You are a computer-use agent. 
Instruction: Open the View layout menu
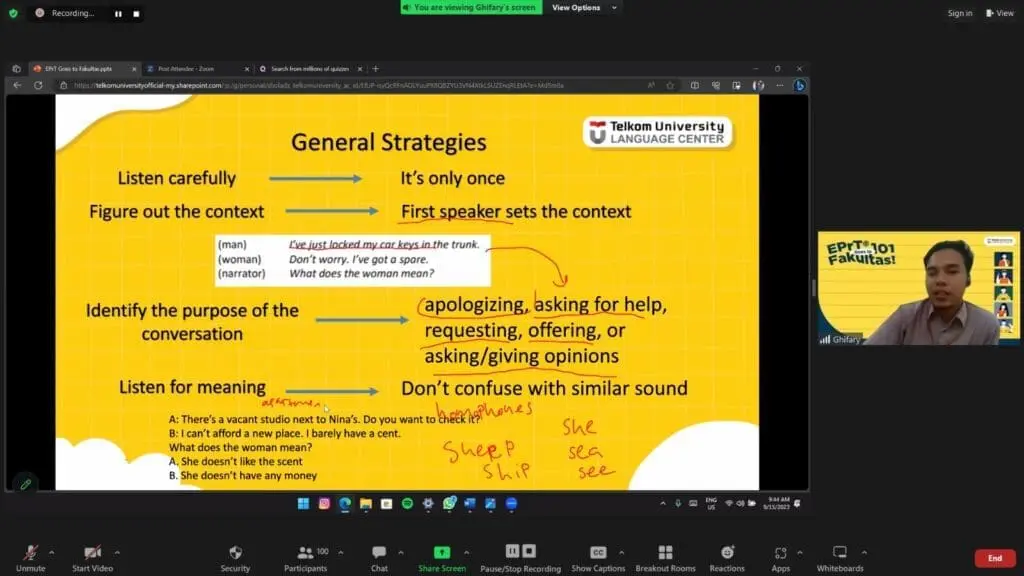pos(1000,13)
